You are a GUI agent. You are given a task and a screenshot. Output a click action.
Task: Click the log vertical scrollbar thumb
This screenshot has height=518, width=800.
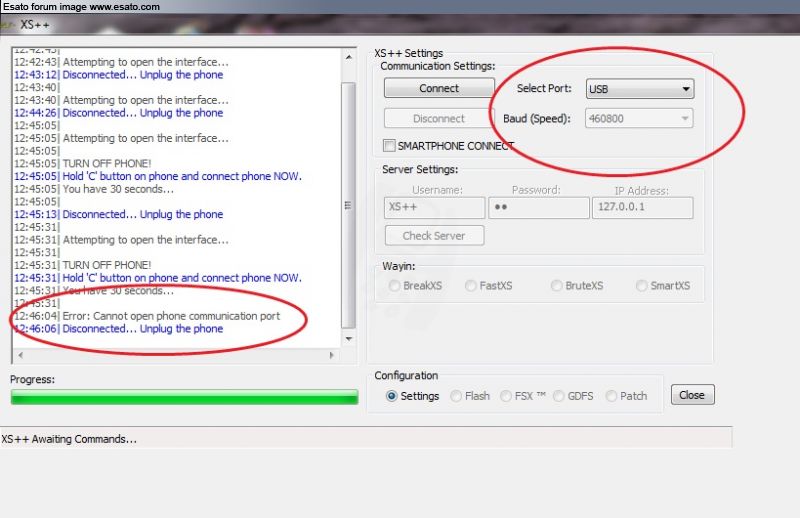coord(348,205)
